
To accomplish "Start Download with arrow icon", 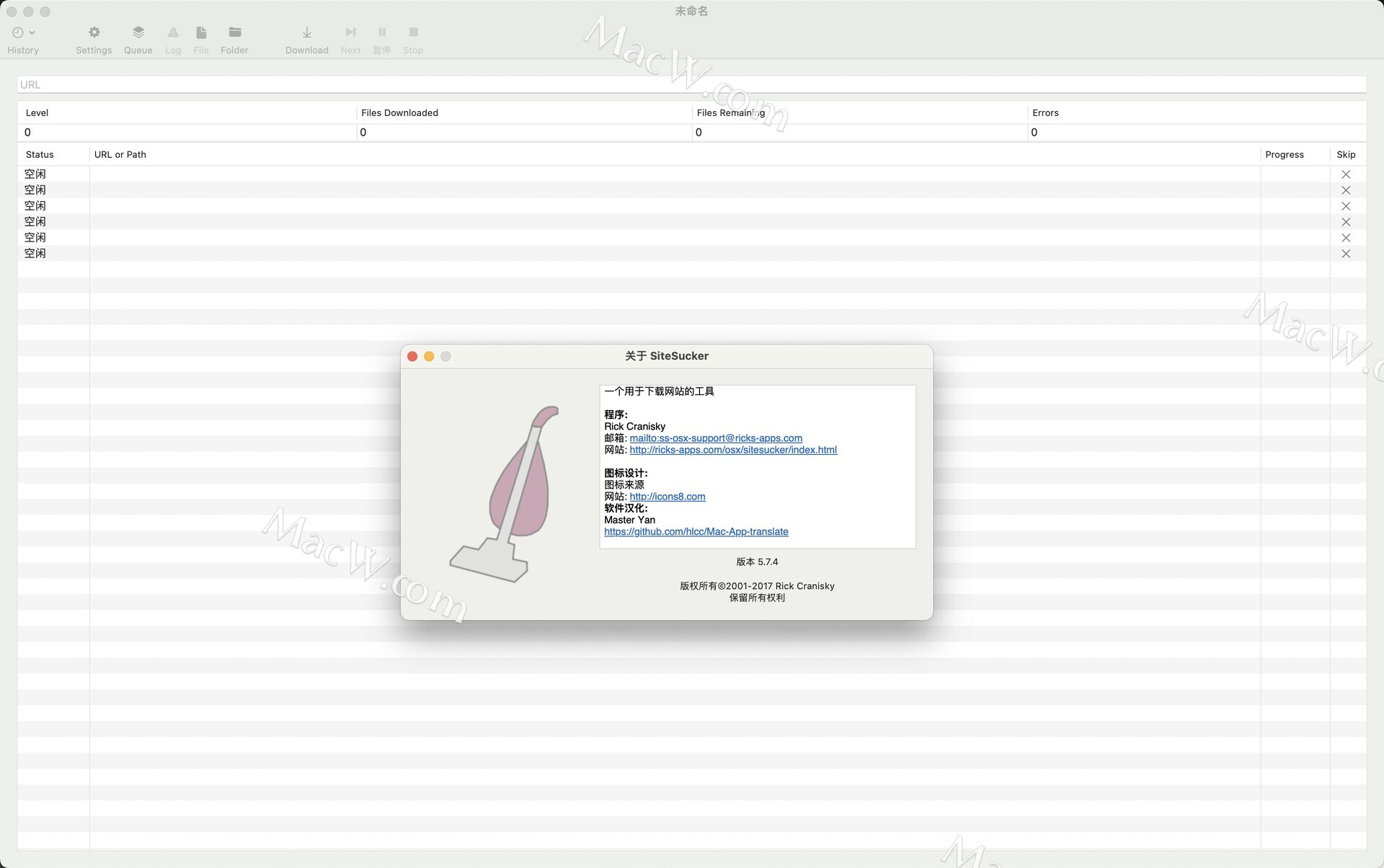I will coord(307,32).
